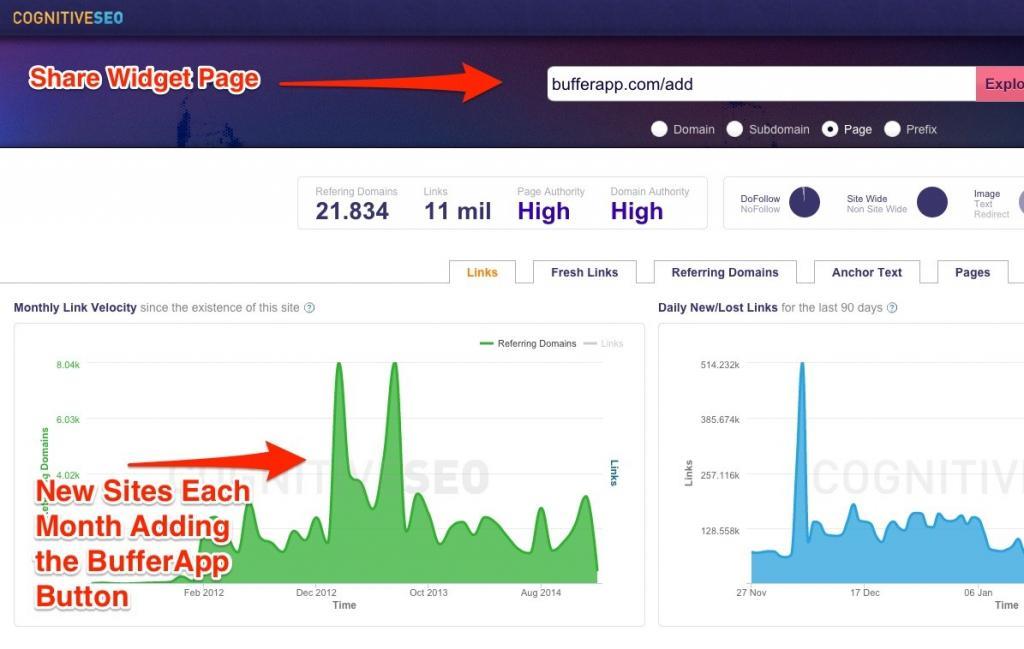Screen dimensions: 1024x649
Task: Click the 257.116k axis value
Action: click(x=720, y=475)
